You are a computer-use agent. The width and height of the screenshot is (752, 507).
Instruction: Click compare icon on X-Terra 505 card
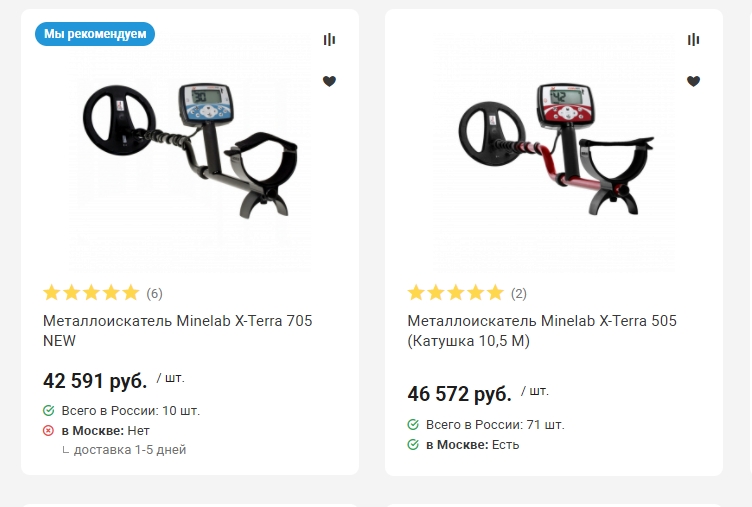point(693,40)
